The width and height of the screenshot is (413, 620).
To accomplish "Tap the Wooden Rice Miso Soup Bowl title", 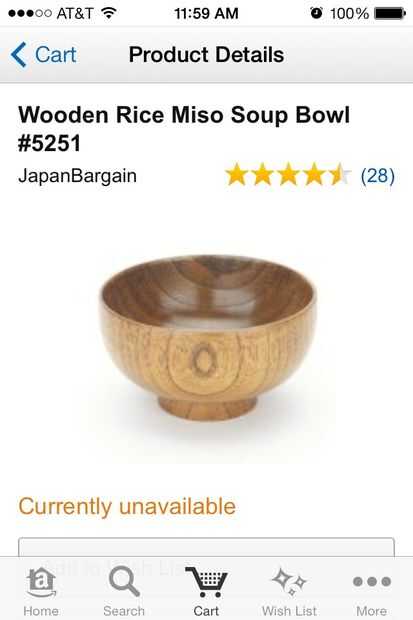I will point(184,129).
